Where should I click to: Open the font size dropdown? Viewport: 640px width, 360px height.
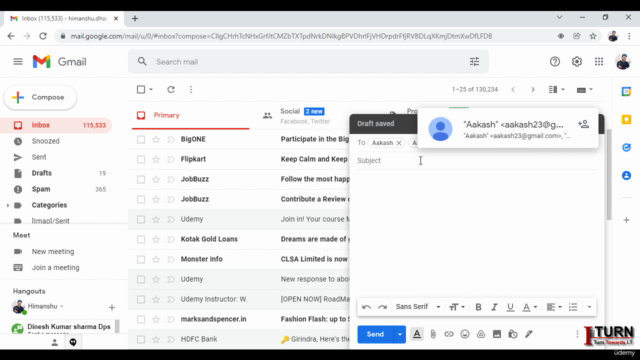457,307
